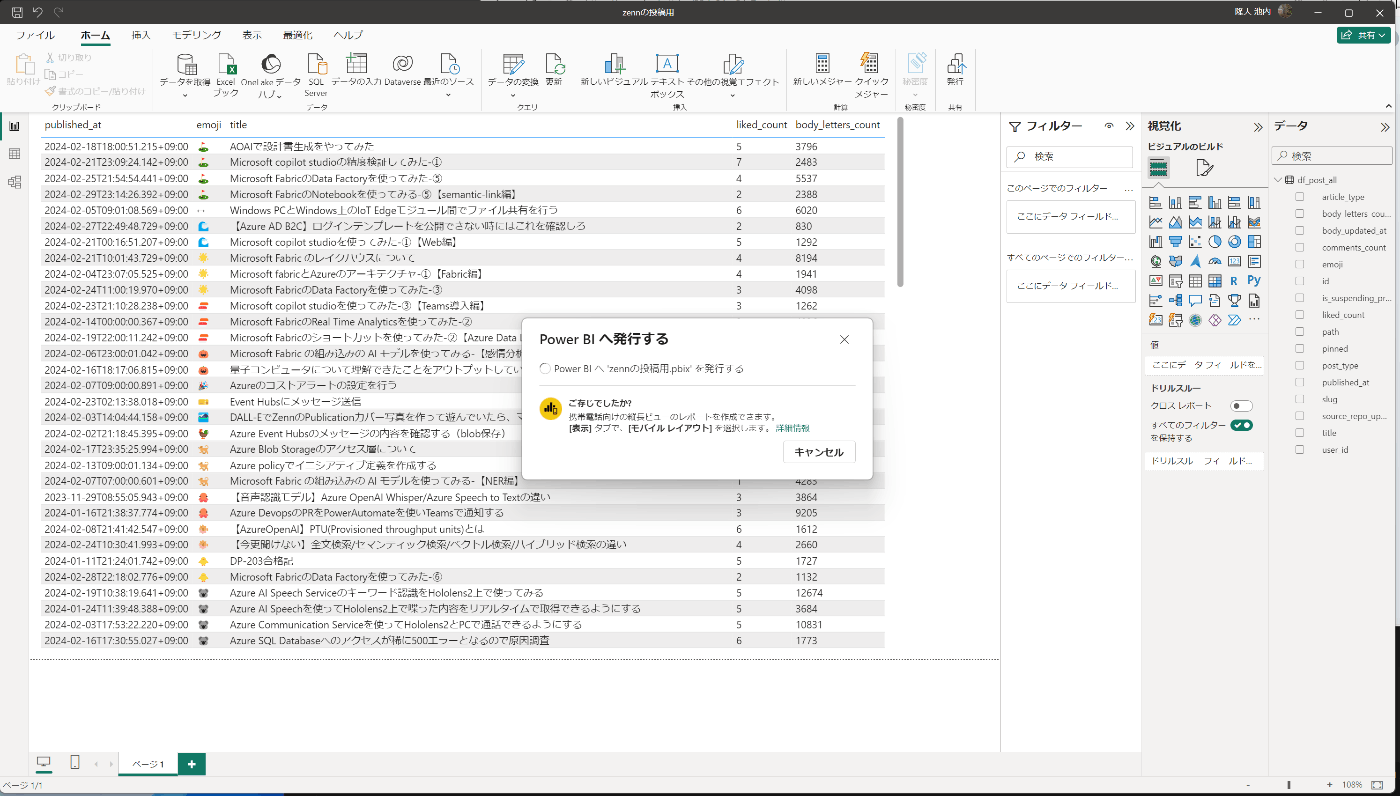Open the View (表示) ribbon tab
The width and height of the screenshot is (1400, 796).
pyautogui.click(x=252, y=35)
